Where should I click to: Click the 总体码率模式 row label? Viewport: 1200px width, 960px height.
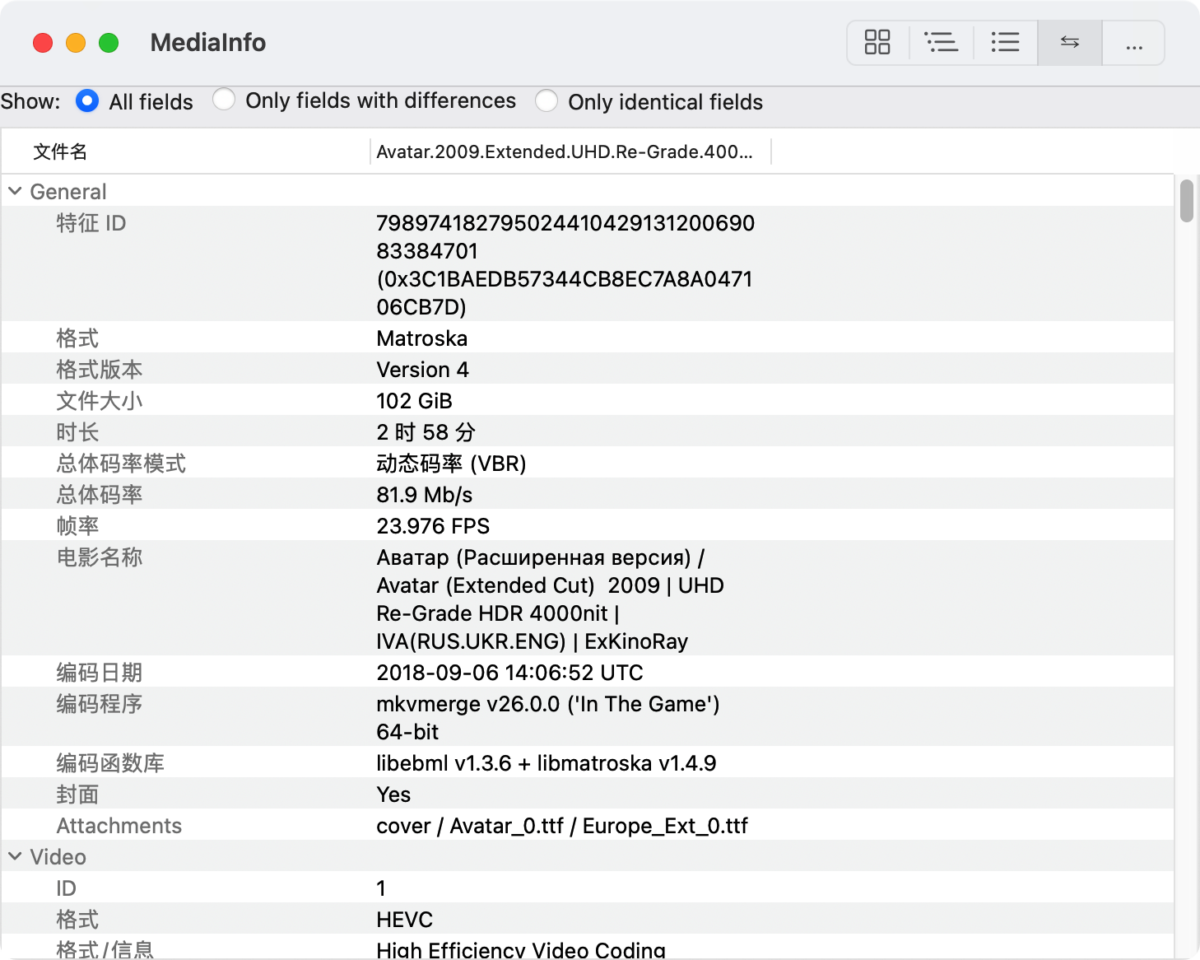click(121, 464)
